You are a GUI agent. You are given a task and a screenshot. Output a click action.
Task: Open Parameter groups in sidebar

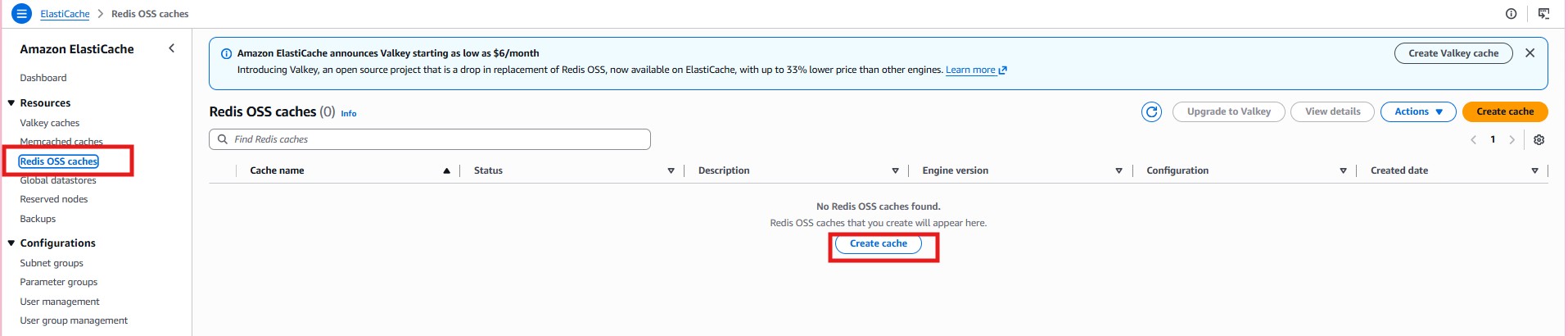pos(59,282)
